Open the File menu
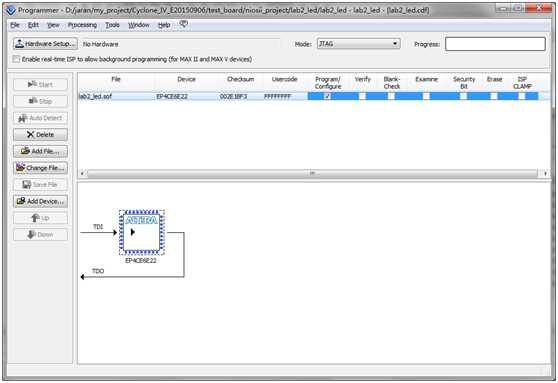558x383 pixels. (15, 25)
